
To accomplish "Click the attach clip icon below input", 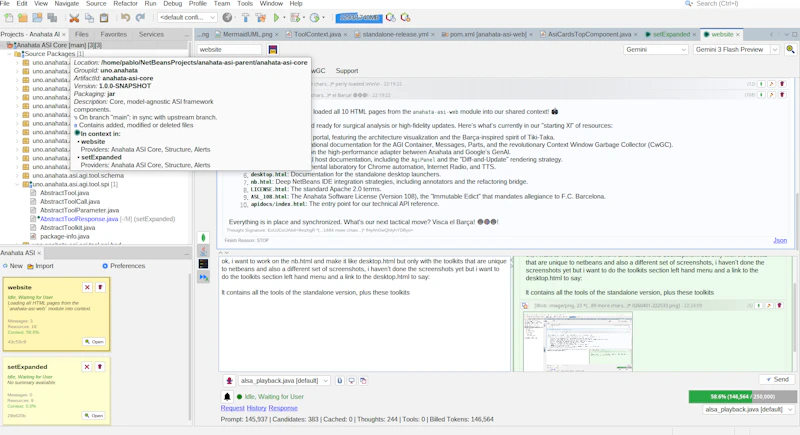I will click(x=340, y=380).
